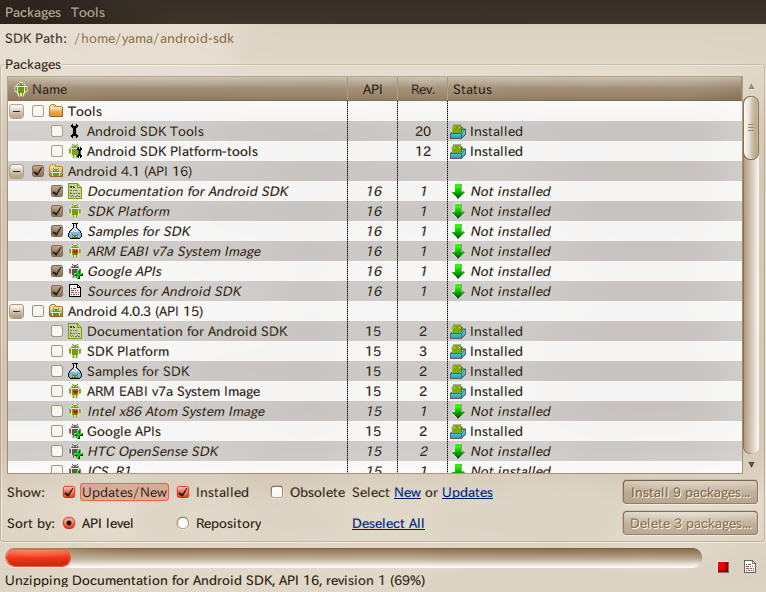Click the Android 4.0.3 (API 15) folder icon
766x592 pixels.
point(56,311)
